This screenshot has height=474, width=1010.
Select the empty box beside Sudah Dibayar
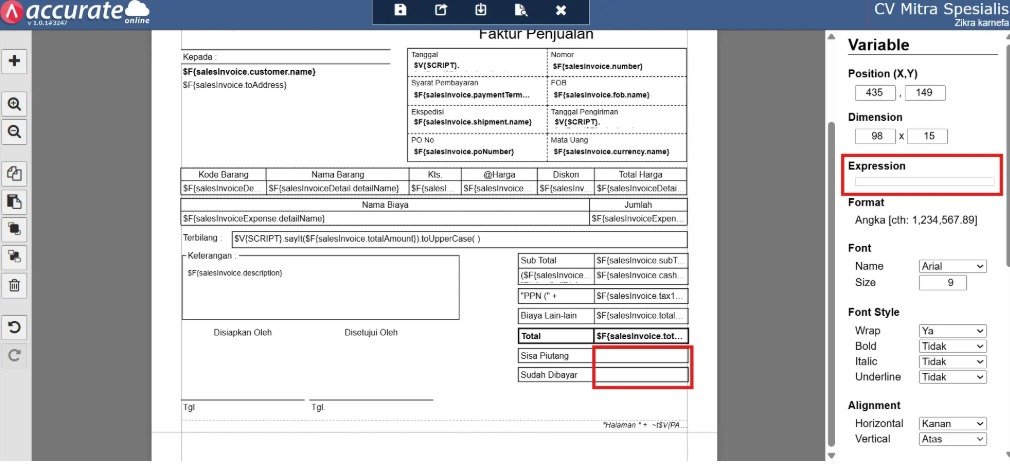[x=642, y=375]
